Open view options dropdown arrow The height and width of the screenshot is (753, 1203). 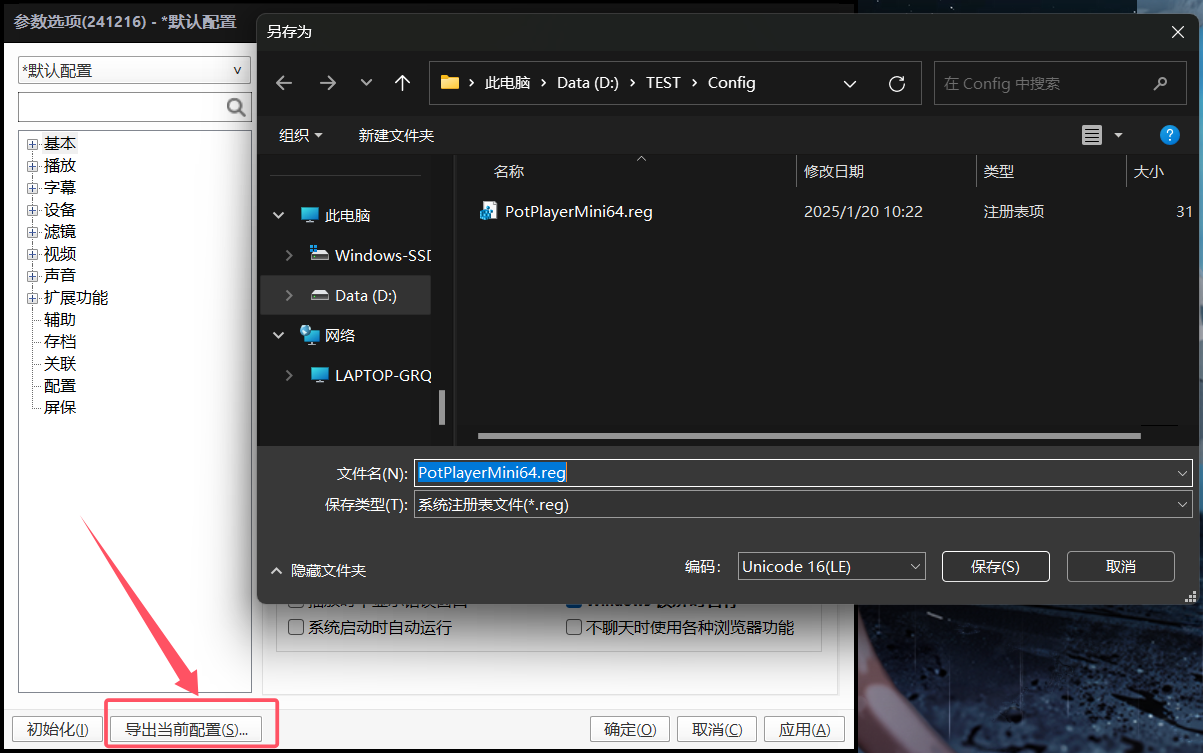[x=1118, y=135]
